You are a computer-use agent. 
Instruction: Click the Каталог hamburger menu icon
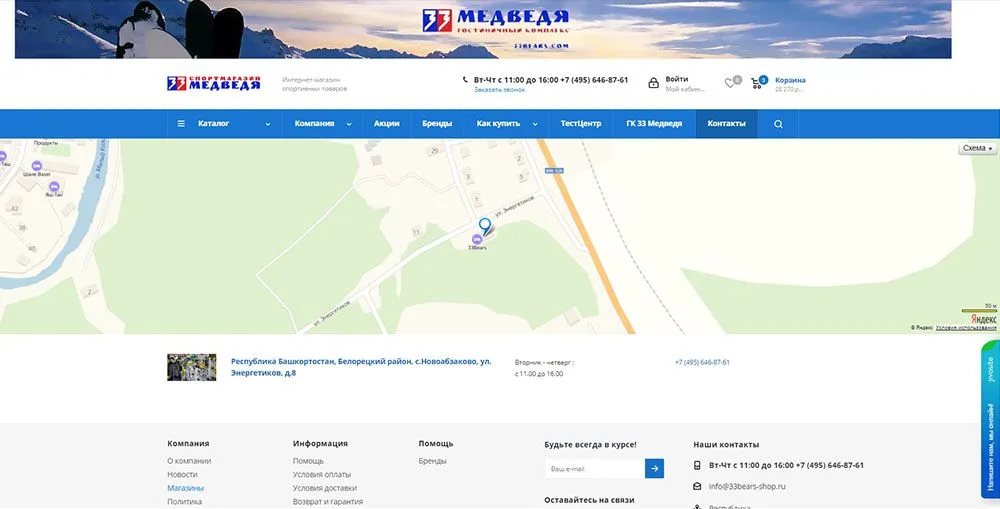181,124
